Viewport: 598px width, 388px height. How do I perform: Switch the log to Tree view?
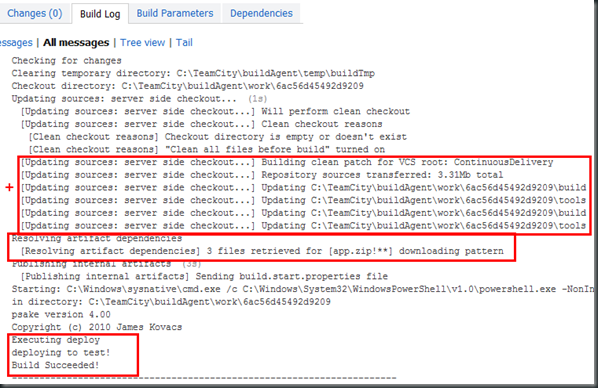coord(142,42)
